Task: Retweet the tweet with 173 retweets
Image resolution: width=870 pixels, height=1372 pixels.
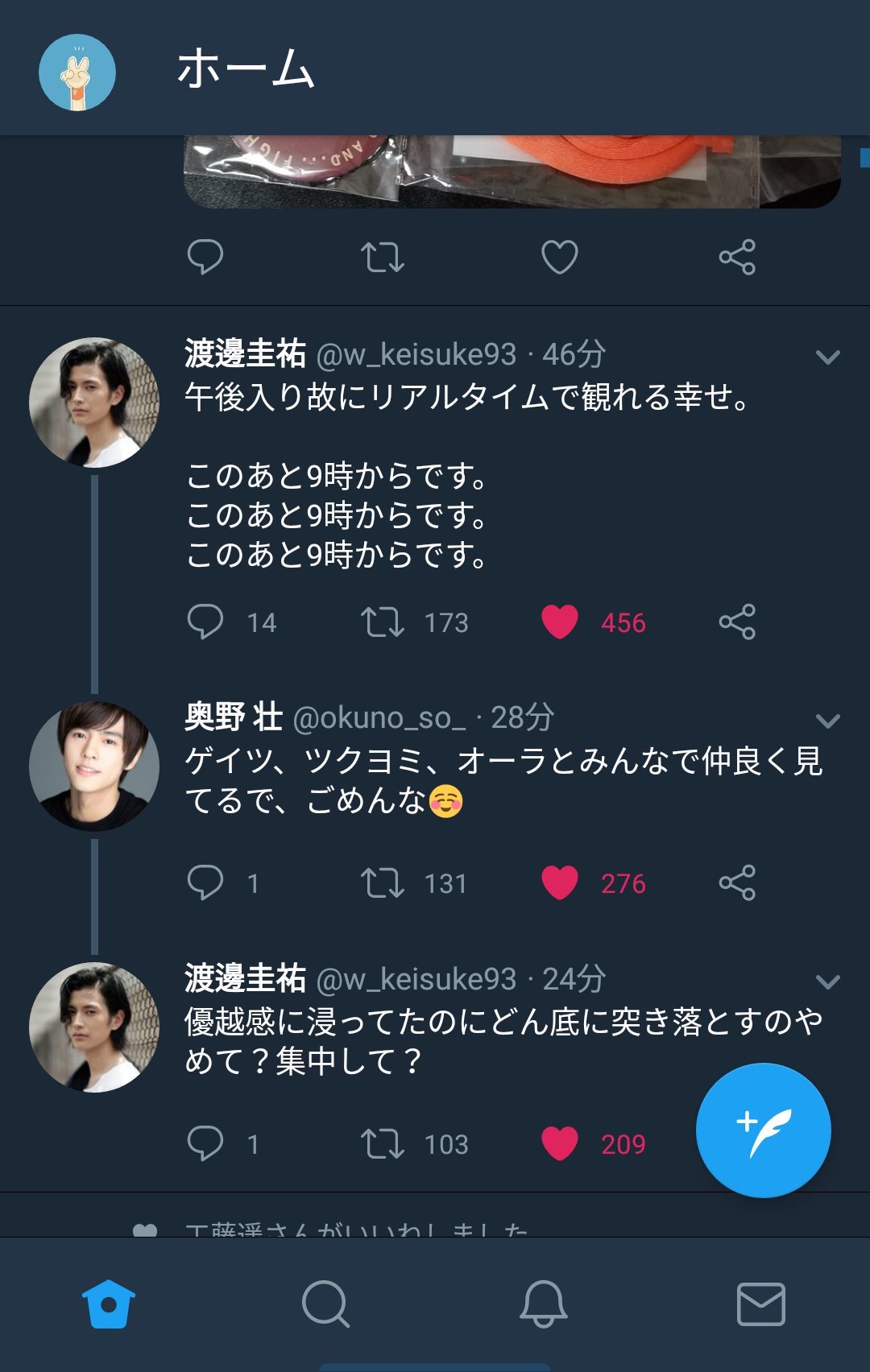Action: (383, 622)
